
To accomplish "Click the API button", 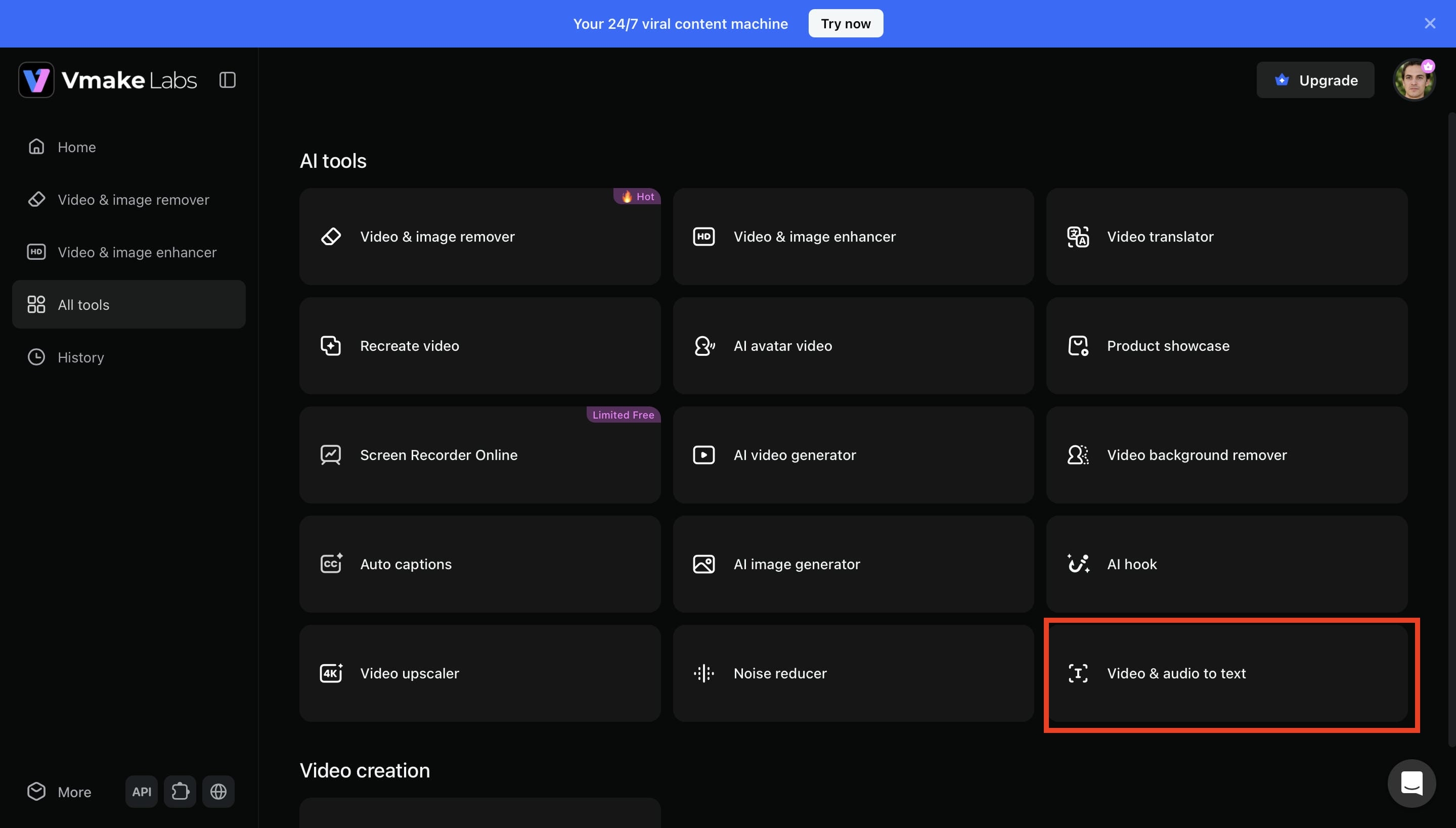I will coord(142,792).
